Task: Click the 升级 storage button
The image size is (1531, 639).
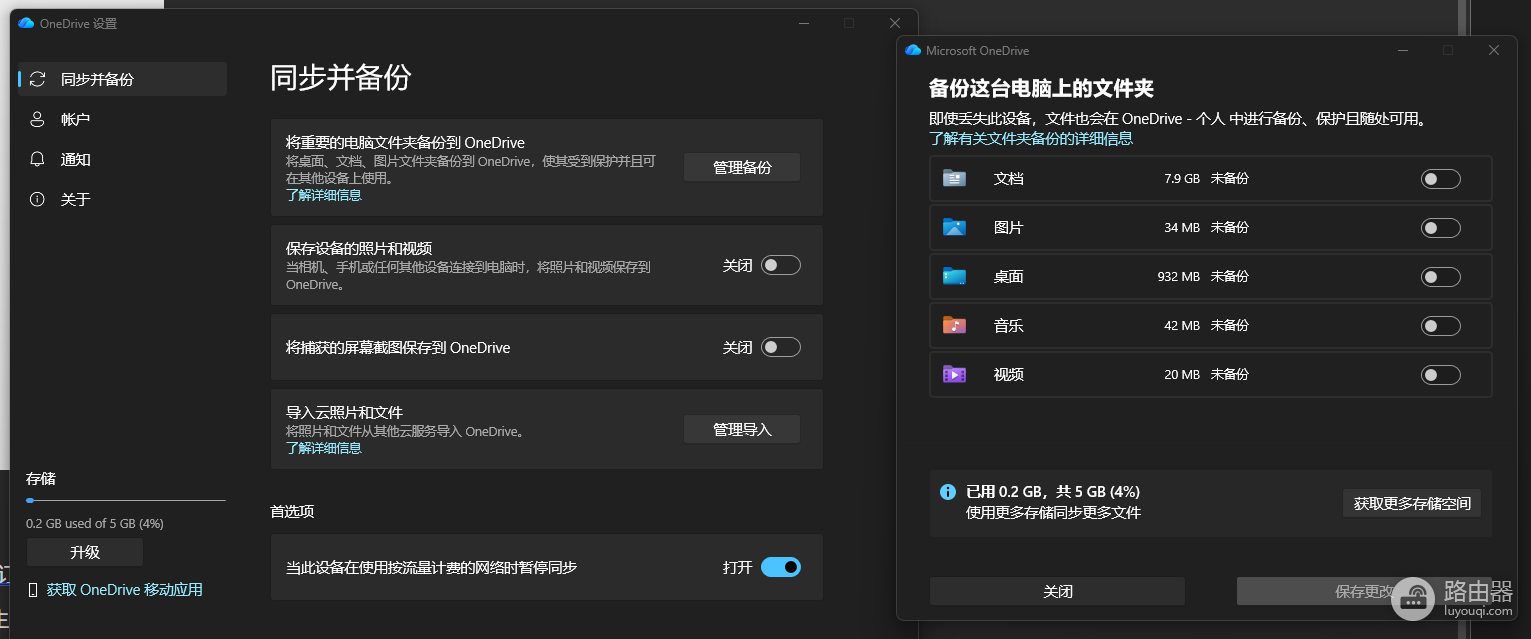Action: click(x=85, y=552)
